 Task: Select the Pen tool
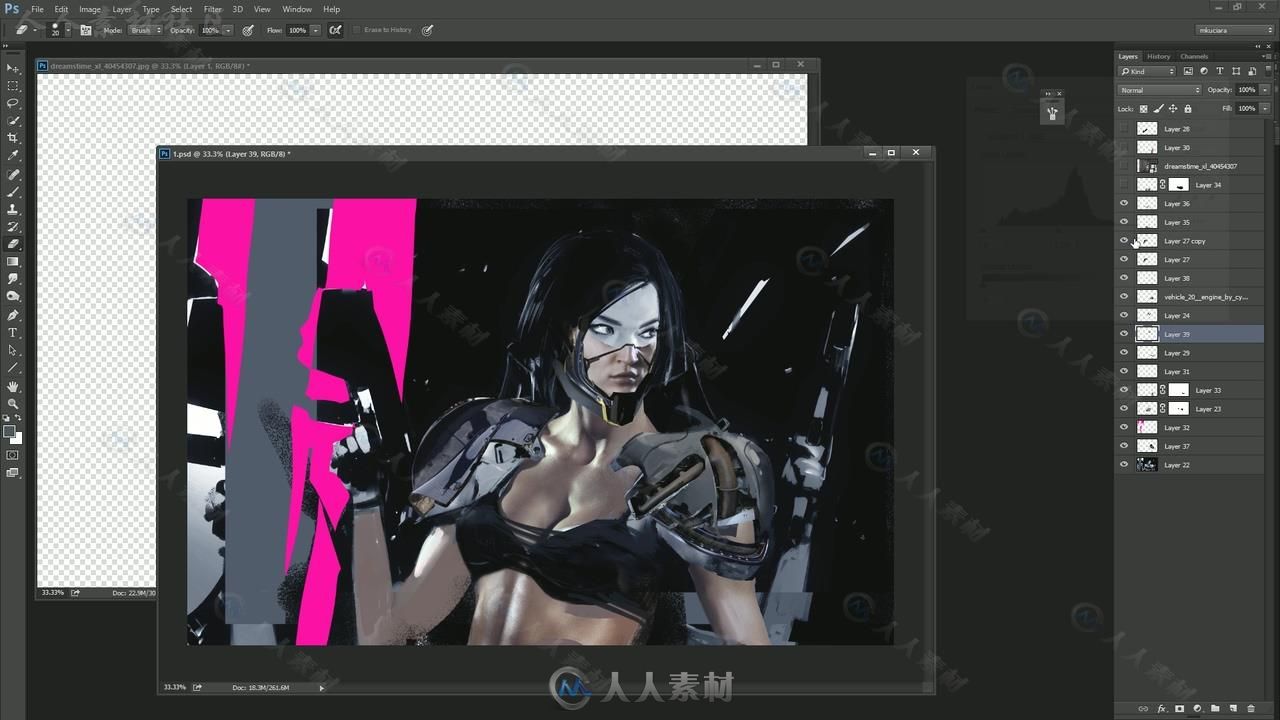13,315
